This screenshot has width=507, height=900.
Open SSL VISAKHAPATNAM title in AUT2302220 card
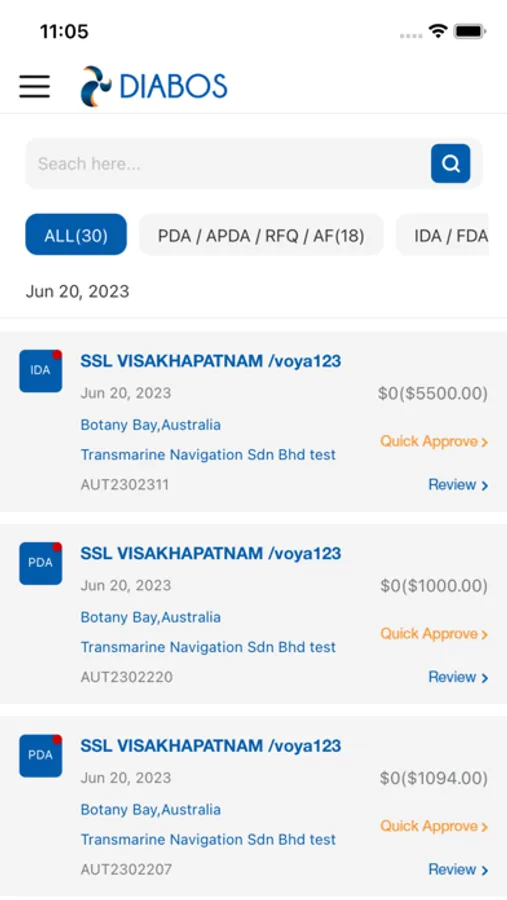pos(211,553)
